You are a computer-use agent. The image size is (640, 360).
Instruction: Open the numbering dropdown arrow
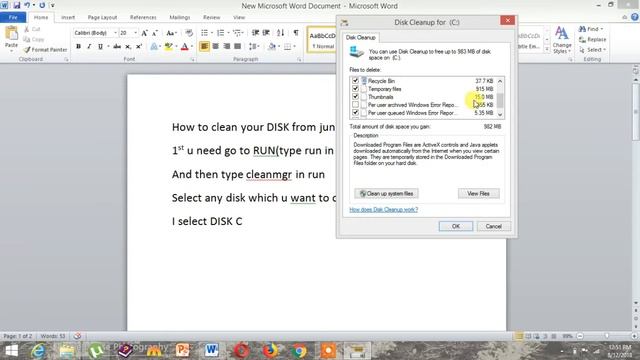pyautogui.click(x=228, y=33)
